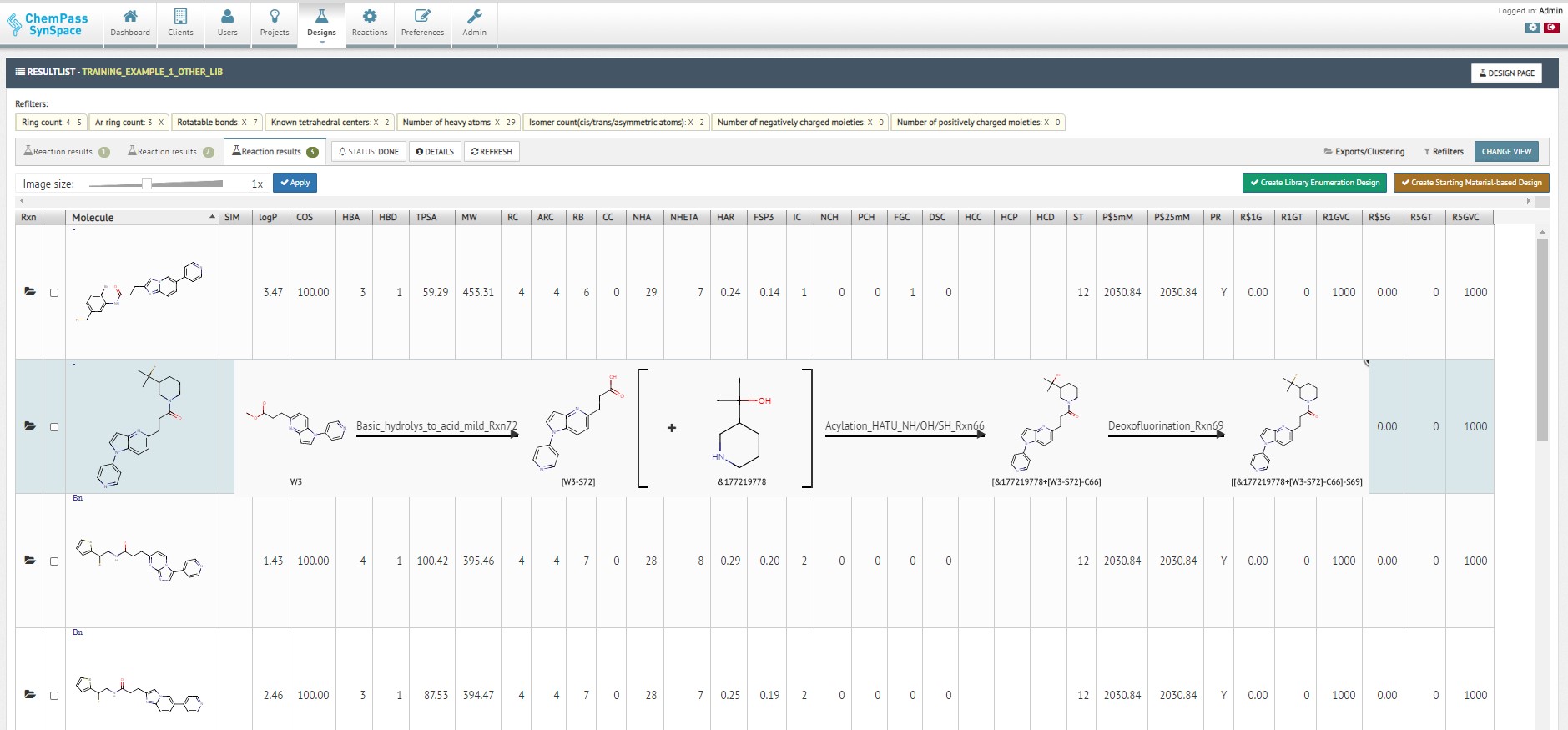The width and height of the screenshot is (1568, 730).
Task: Check the checkbox for logP 3.47 molecule
Action: point(54,293)
